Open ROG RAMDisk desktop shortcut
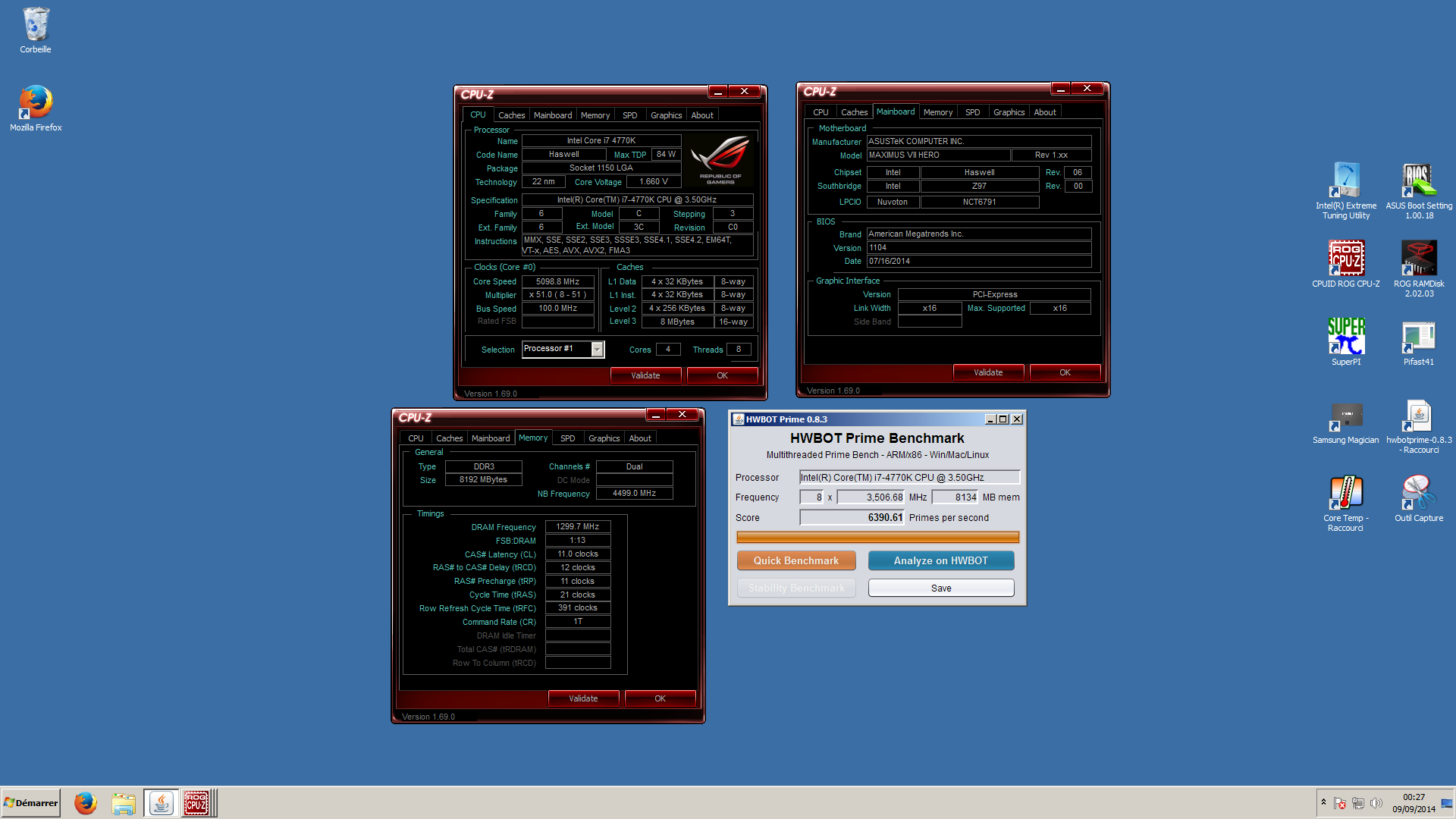 (x=1419, y=268)
